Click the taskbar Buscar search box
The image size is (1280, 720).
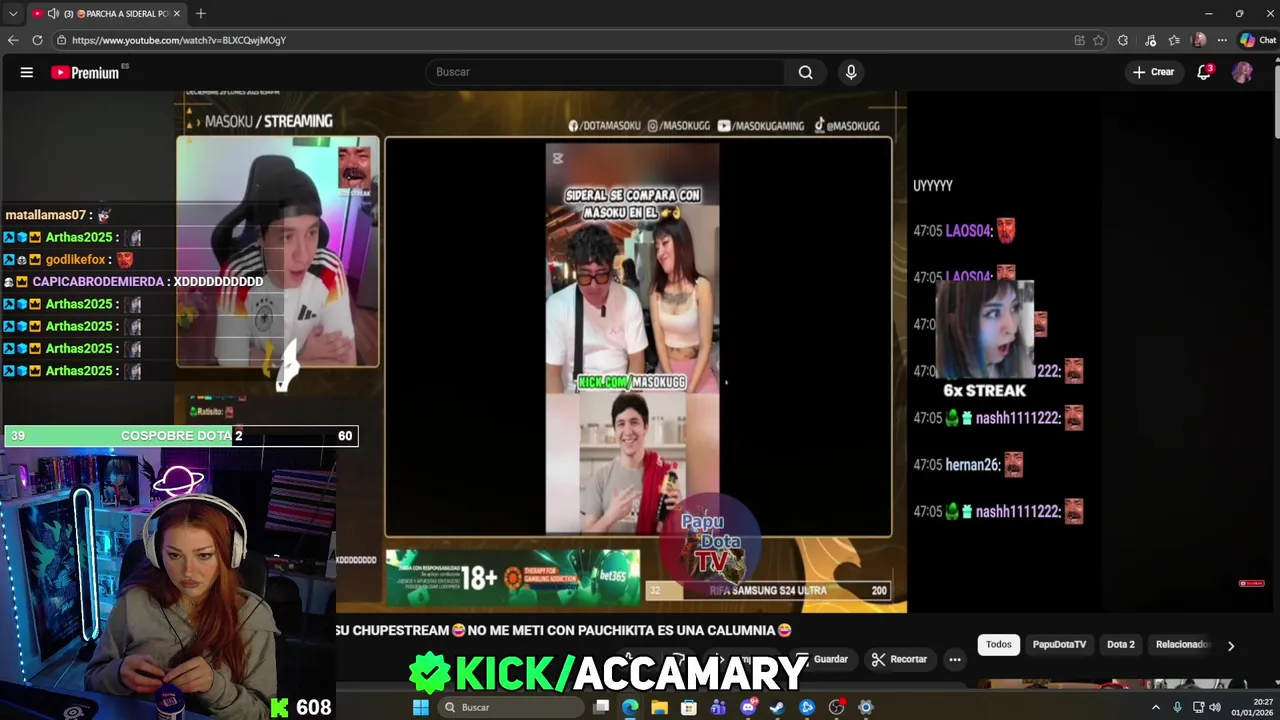tap(509, 707)
